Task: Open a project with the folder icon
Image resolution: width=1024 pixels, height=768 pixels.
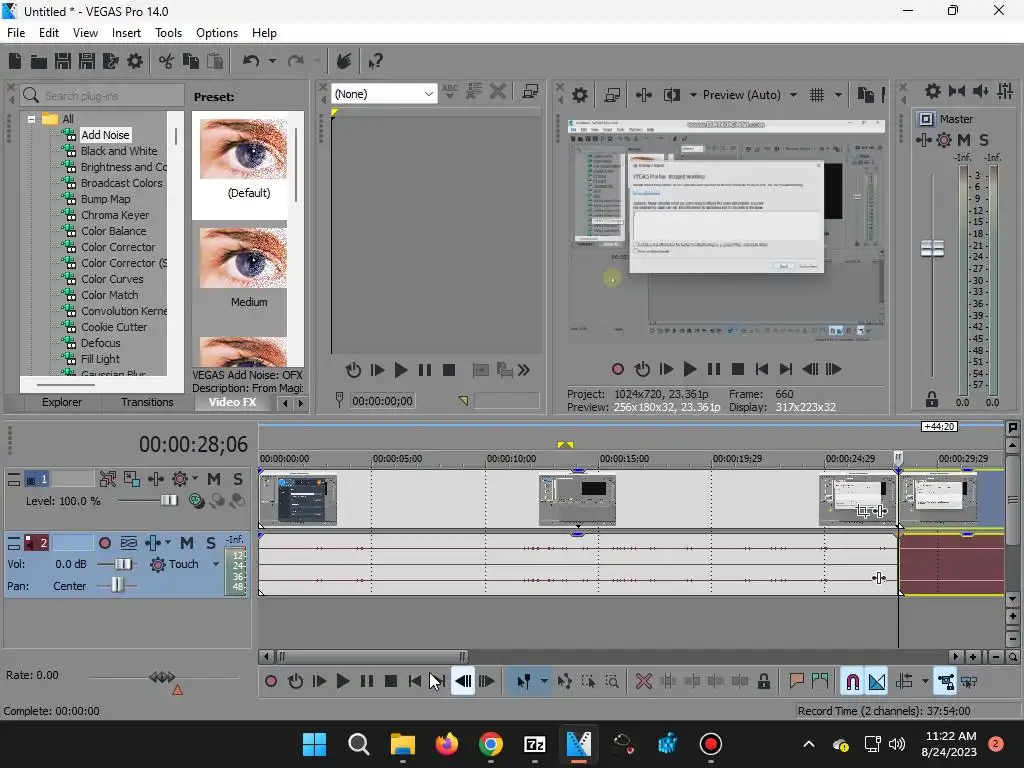Action: [39, 61]
